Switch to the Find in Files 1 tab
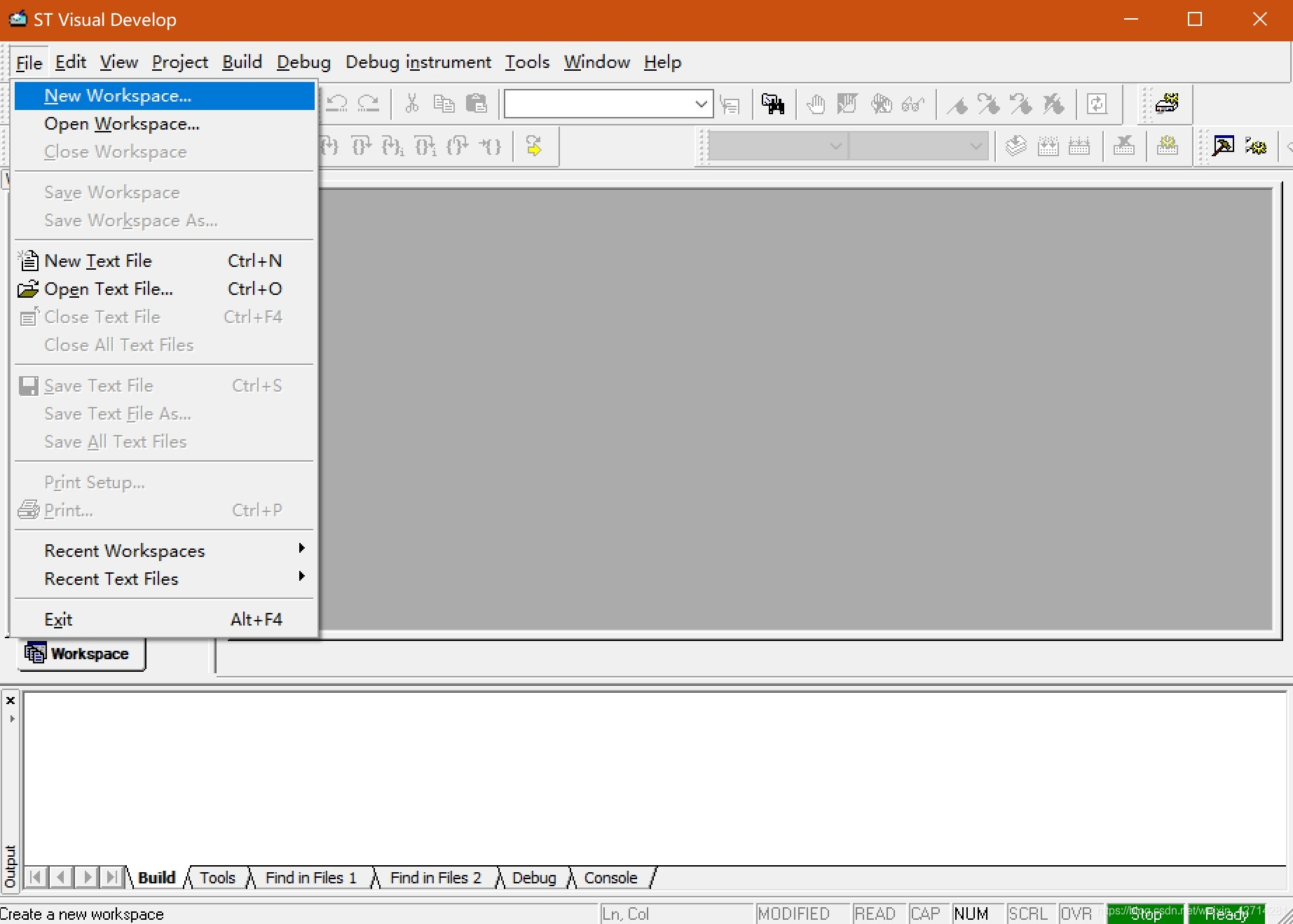 point(311,878)
